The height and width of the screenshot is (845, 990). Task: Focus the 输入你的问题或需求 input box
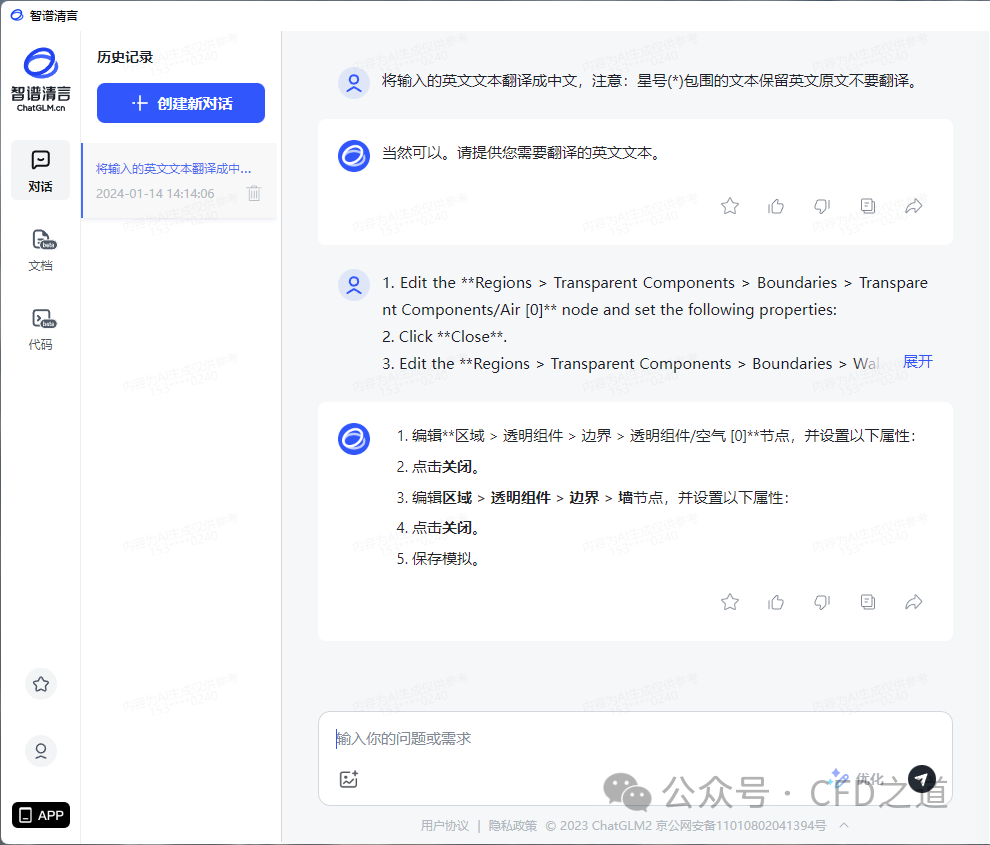point(635,739)
